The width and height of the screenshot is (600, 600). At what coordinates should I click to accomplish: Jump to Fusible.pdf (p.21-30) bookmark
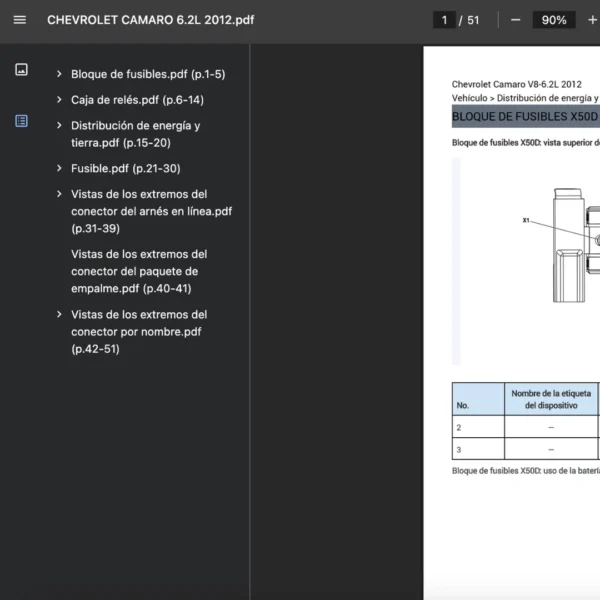(126, 169)
